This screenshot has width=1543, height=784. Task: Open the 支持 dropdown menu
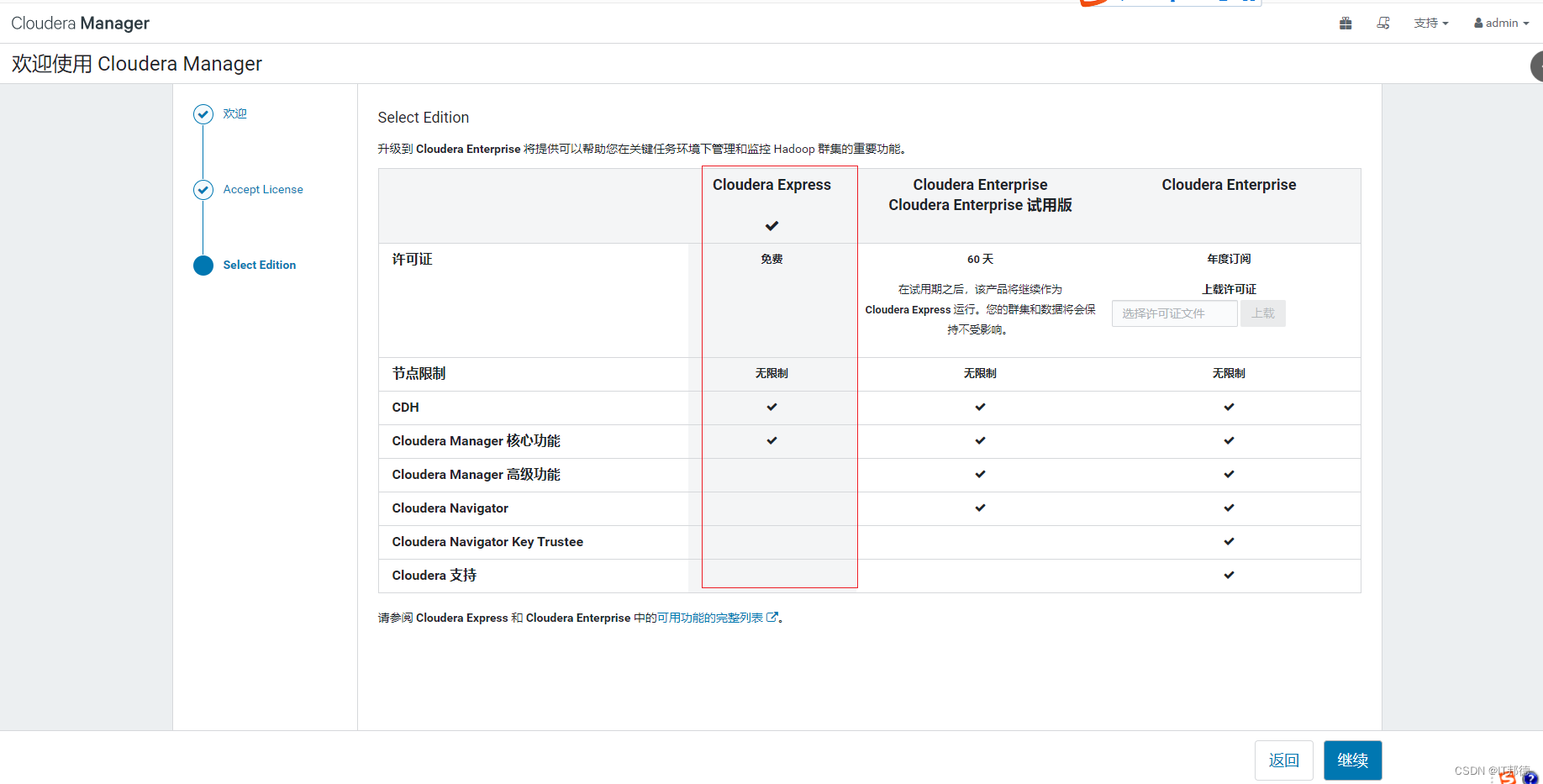click(x=1431, y=24)
